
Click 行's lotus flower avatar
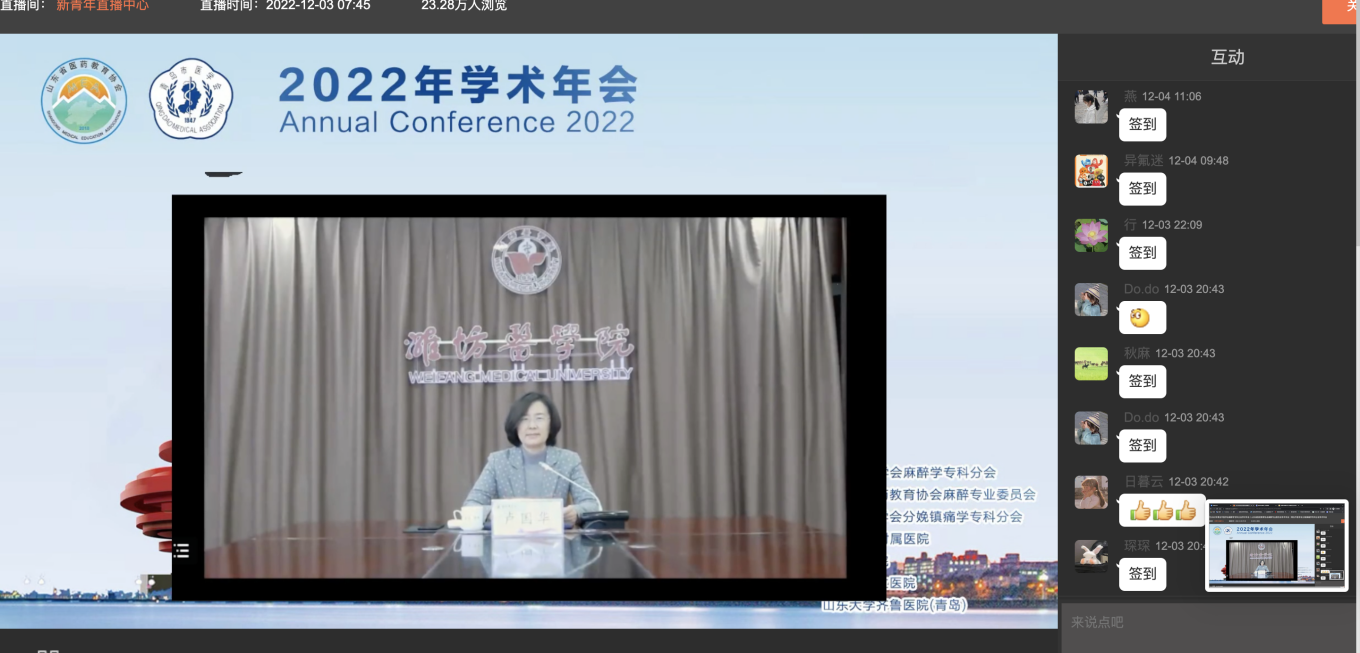1091,235
